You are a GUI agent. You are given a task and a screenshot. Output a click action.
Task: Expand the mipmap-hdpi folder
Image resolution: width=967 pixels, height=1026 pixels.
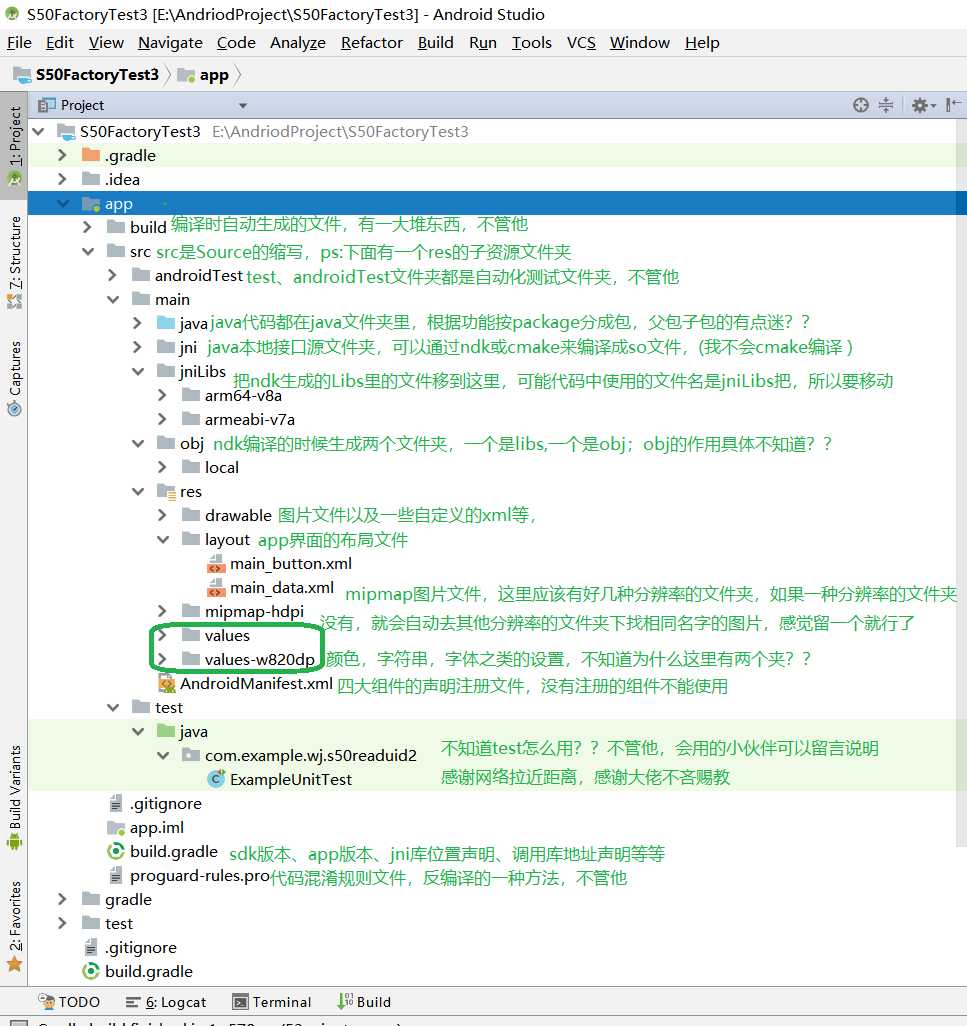[x=162, y=611]
